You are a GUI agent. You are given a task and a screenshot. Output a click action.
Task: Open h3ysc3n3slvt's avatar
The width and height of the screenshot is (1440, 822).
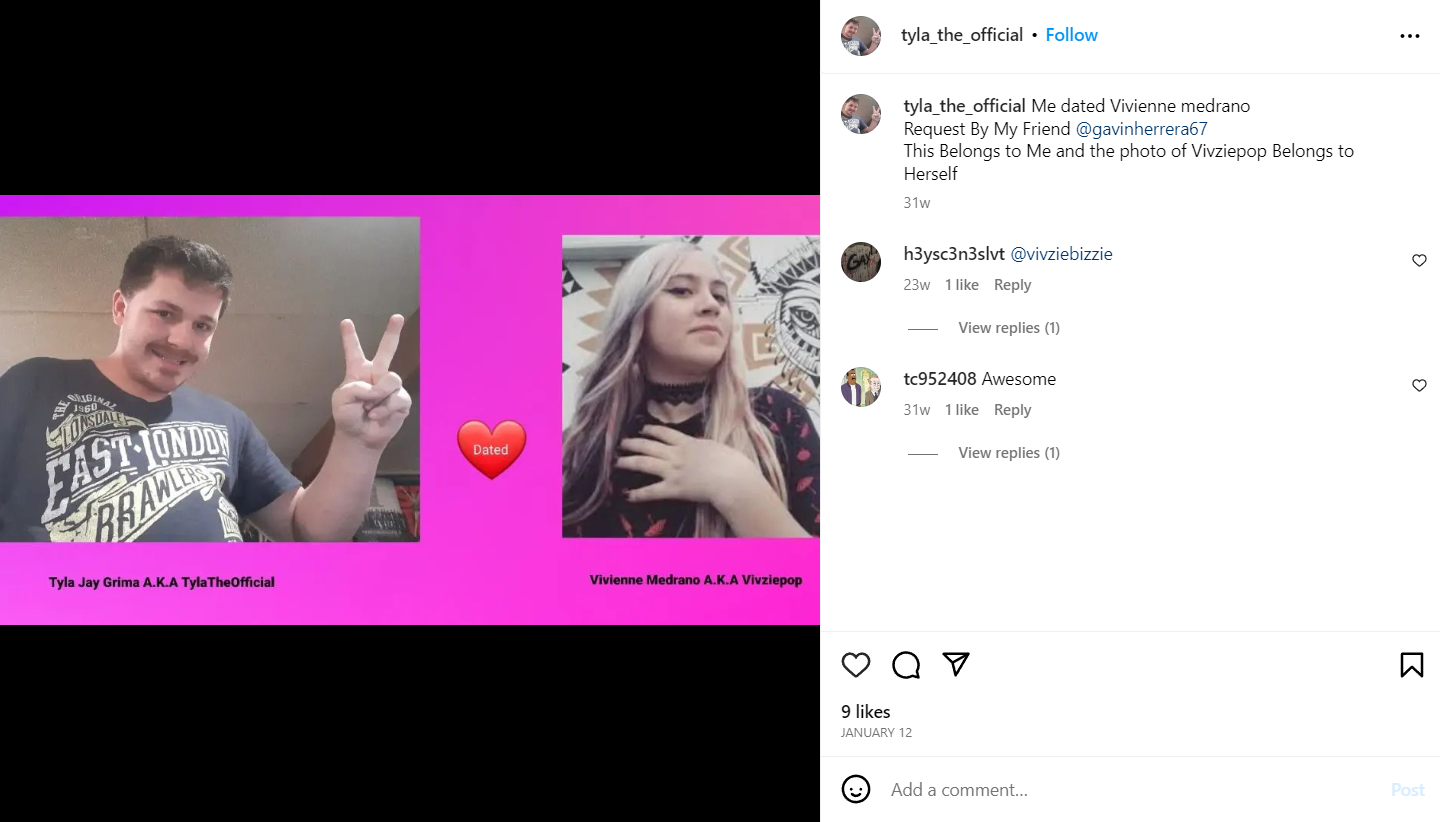pyautogui.click(x=861, y=262)
